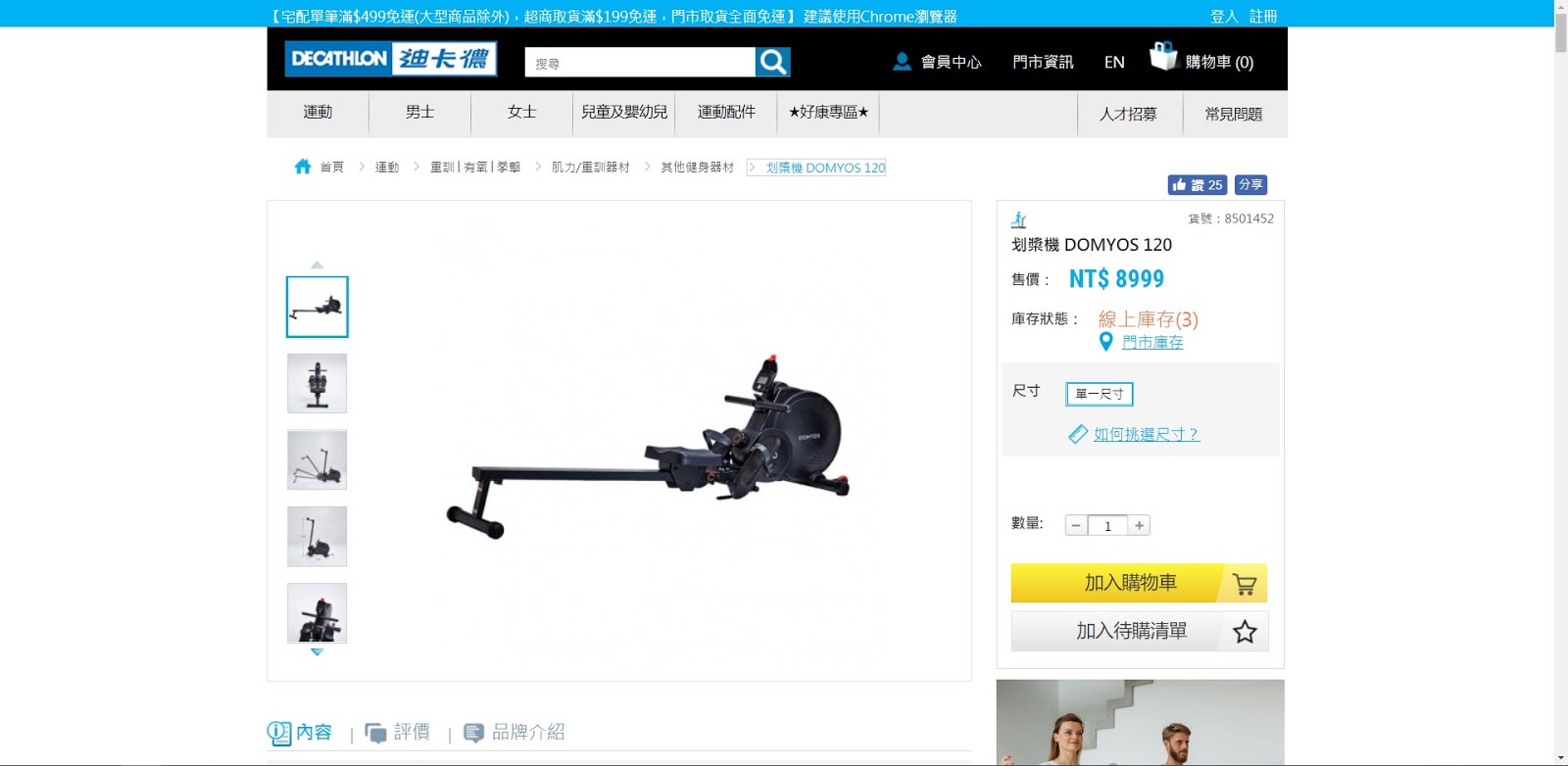
Task: Click breadcrumb 划槳機 DOMYOS 120
Action: pos(825,168)
